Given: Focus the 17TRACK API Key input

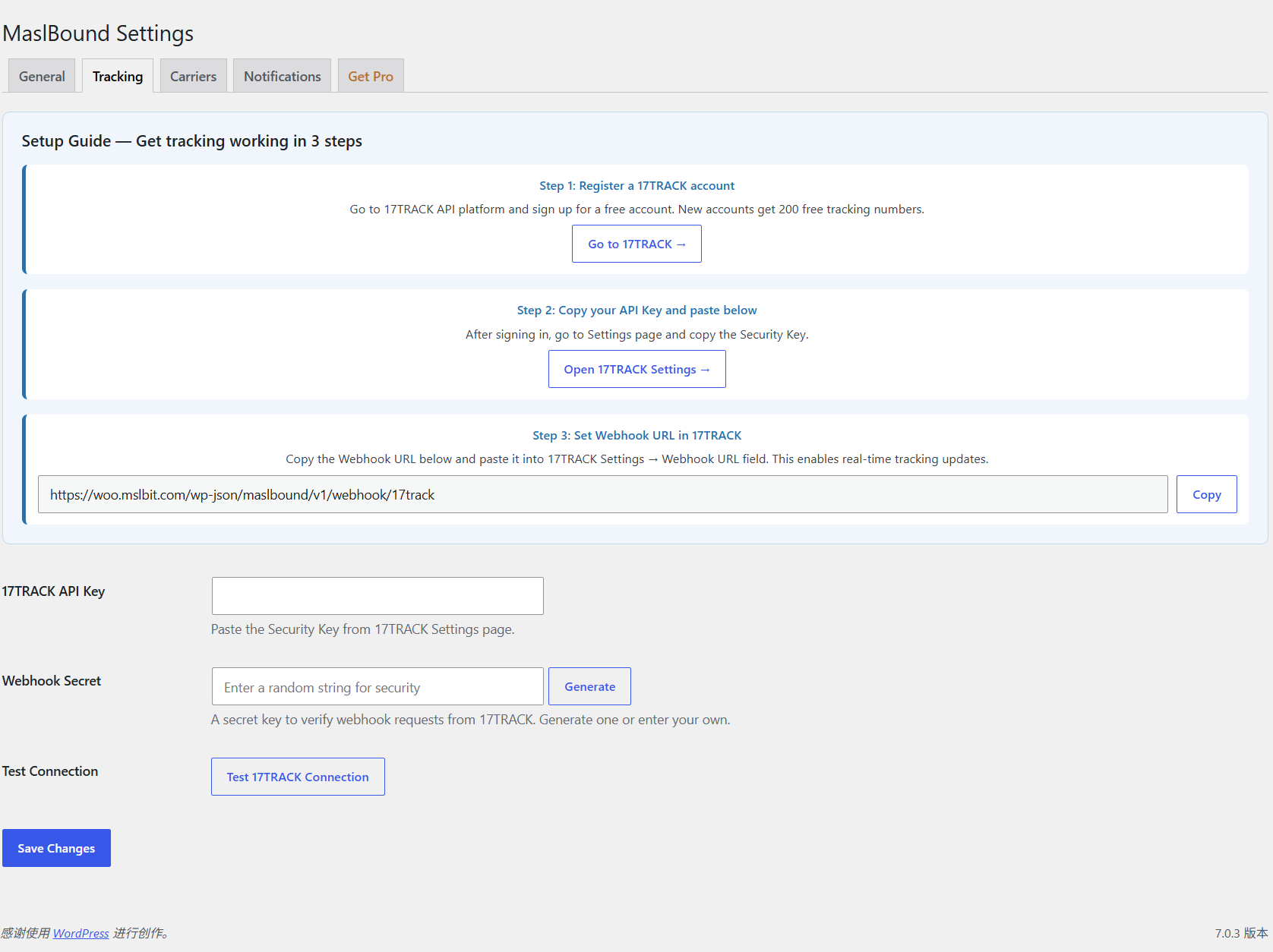Looking at the screenshot, I should tap(377, 596).
